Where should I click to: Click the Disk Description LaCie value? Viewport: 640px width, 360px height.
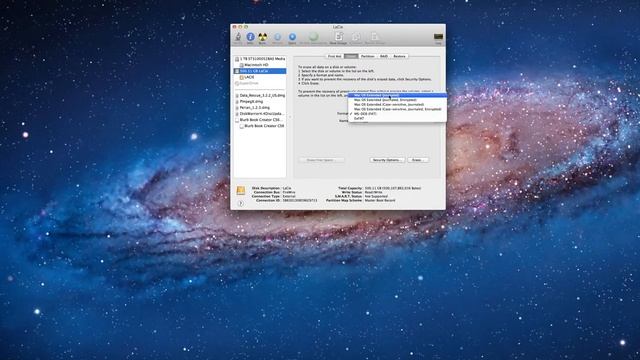pyautogui.click(x=287, y=188)
